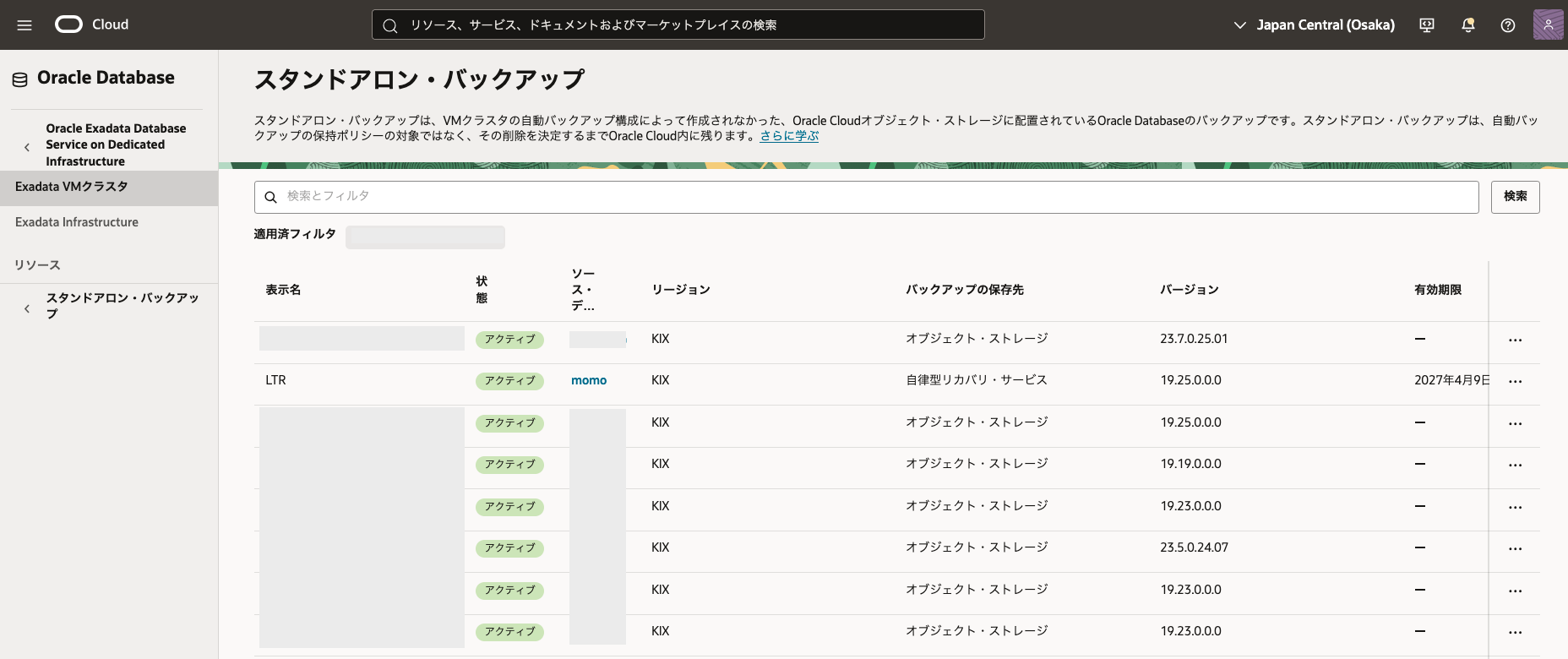Open the help question mark menu
This screenshot has width=1568, height=659.
click(1508, 25)
